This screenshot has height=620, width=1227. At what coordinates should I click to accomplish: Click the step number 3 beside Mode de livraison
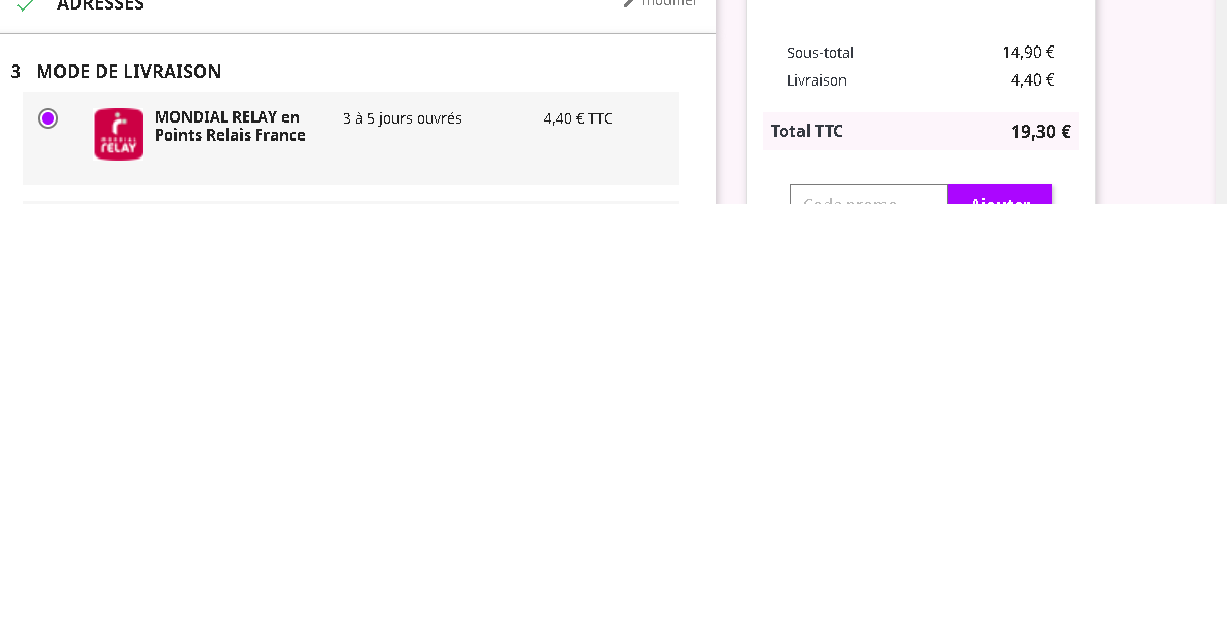pos(16,72)
